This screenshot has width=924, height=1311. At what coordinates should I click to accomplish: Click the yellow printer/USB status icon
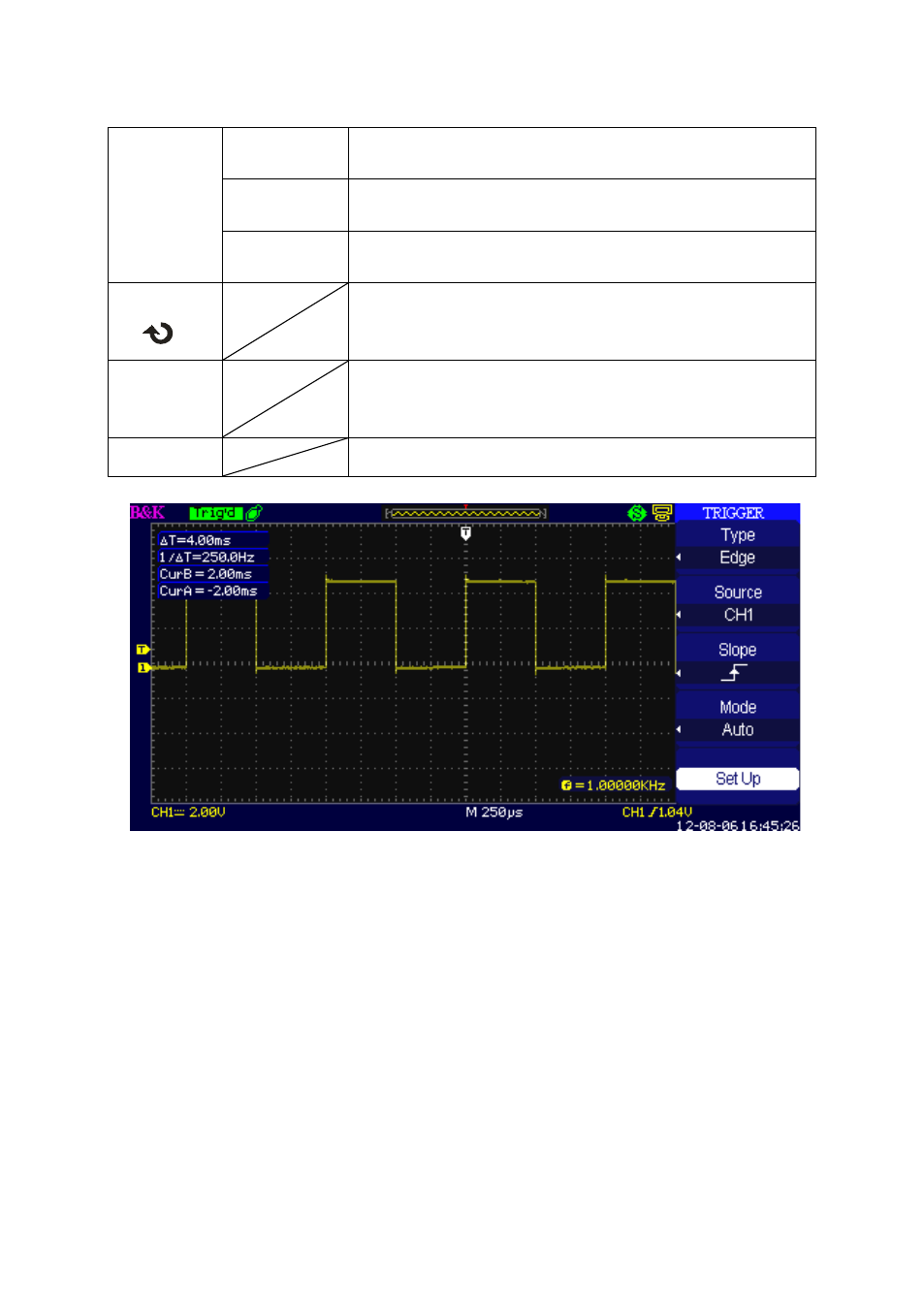click(662, 513)
